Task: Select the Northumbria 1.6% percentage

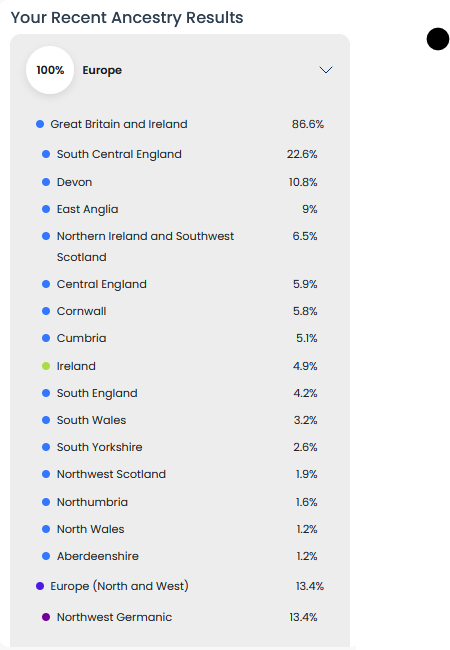Action: [307, 502]
